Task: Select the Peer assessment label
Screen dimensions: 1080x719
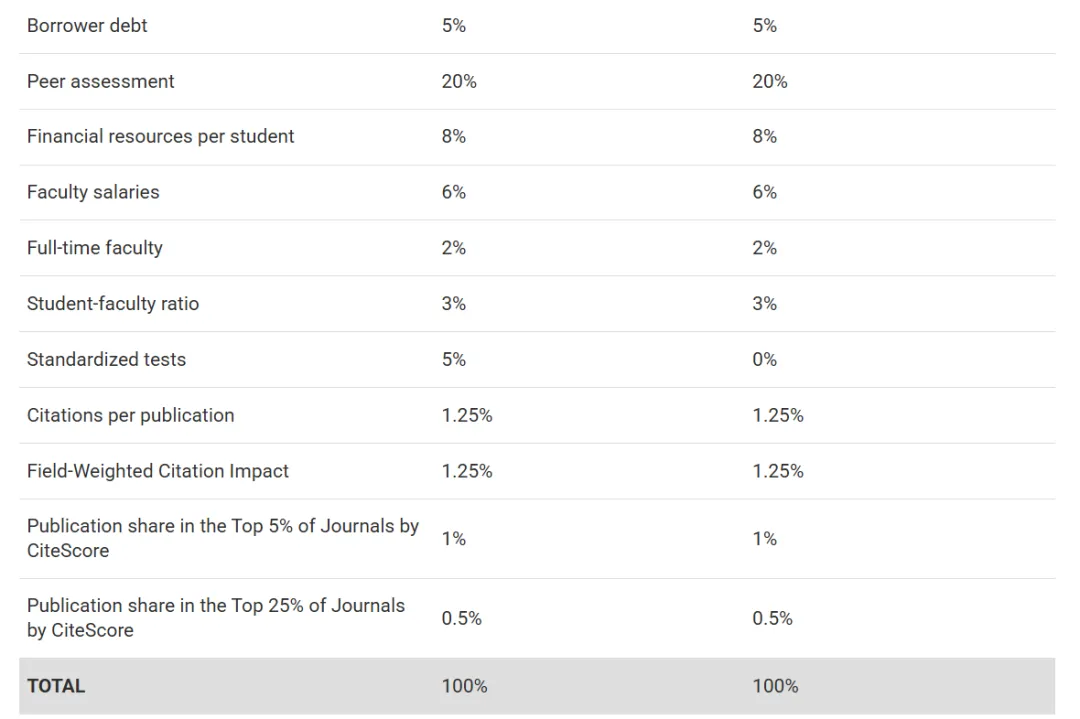Action: click(x=100, y=81)
